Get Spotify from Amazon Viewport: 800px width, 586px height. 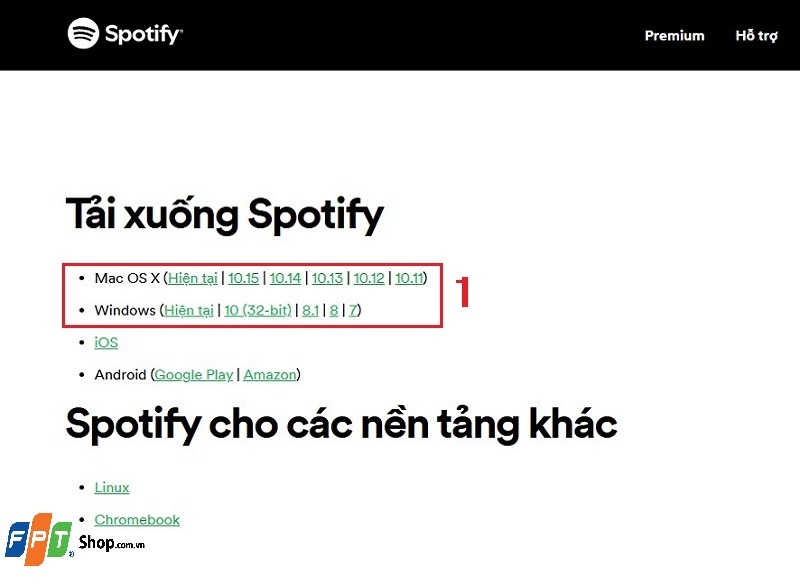270,375
